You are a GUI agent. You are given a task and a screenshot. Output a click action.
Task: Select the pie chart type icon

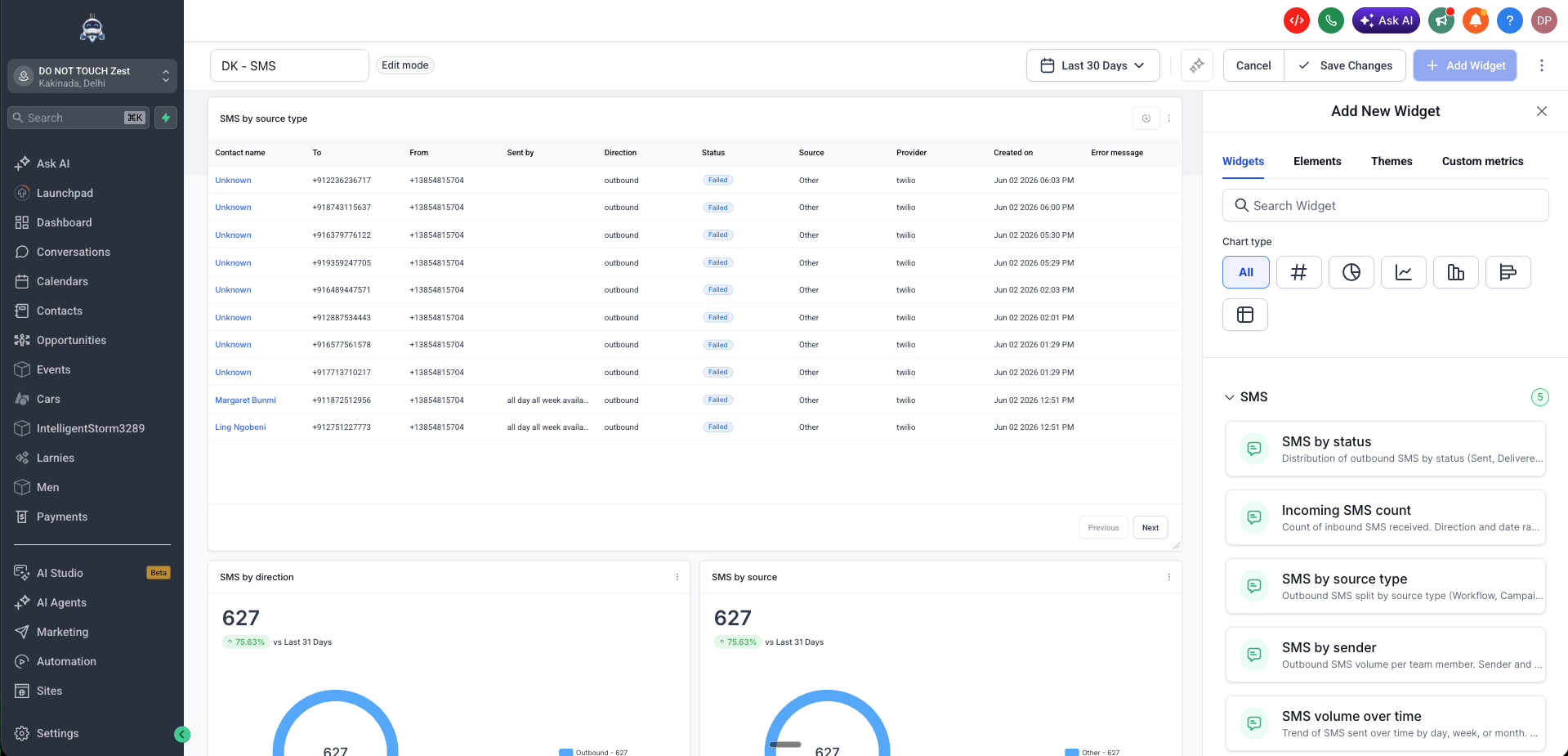pos(1351,272)
